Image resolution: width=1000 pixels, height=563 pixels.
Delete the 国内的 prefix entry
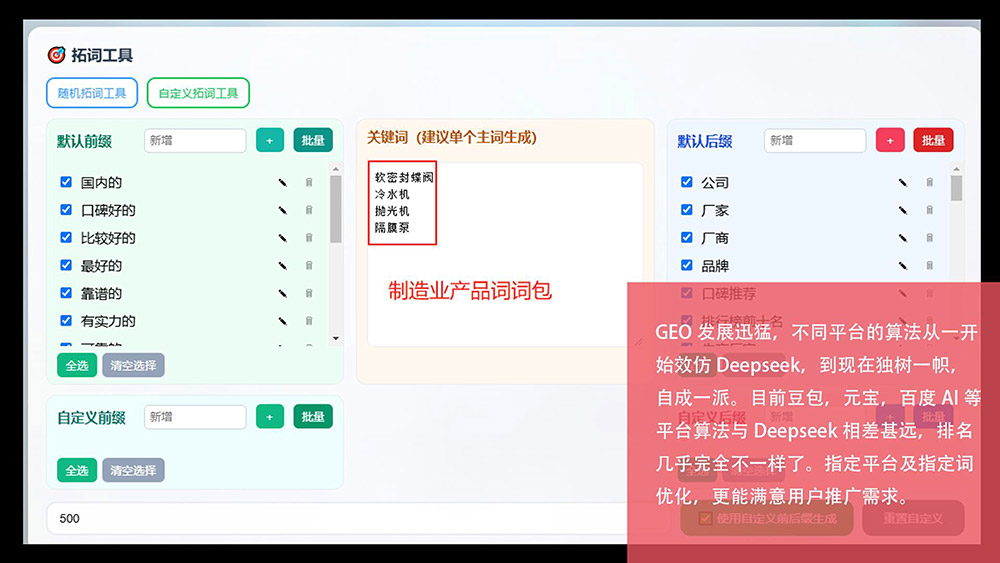pyautogui.click(x=309, y=182)
